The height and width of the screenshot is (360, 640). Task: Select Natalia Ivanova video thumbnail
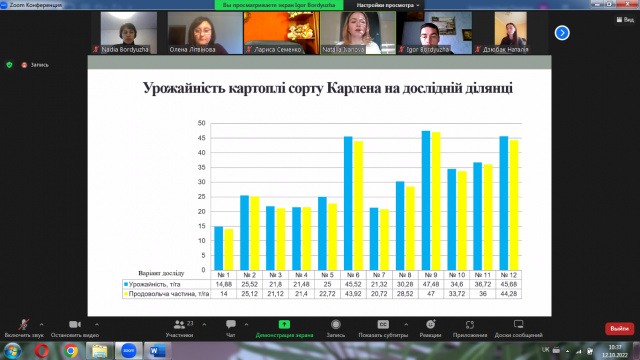coord(358,33)
